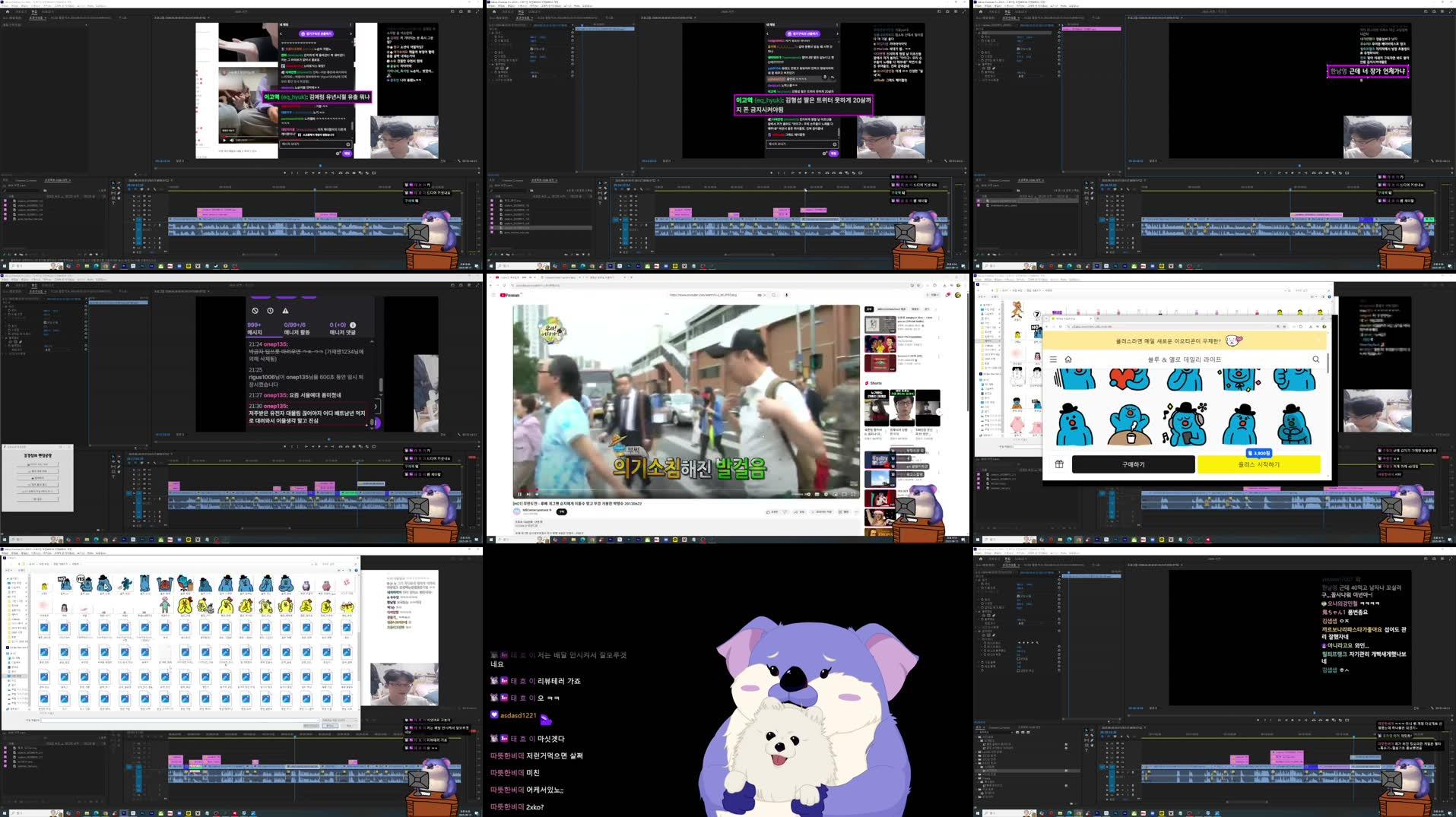Click the YouTube video title below the player

pyautogui.click(x=577, y=503)
